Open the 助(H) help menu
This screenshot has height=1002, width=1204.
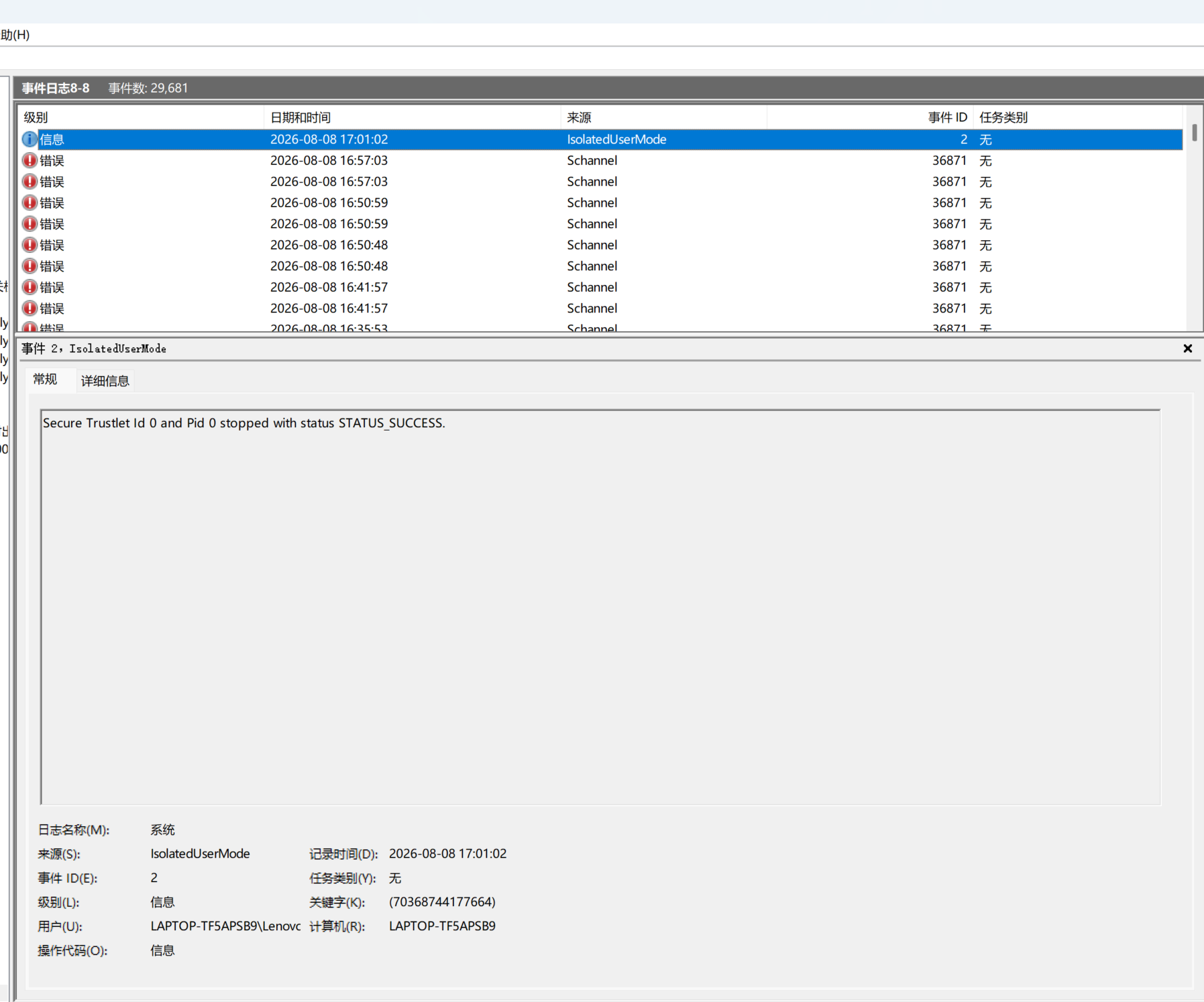pyautogui.click(x=15, y=35)
